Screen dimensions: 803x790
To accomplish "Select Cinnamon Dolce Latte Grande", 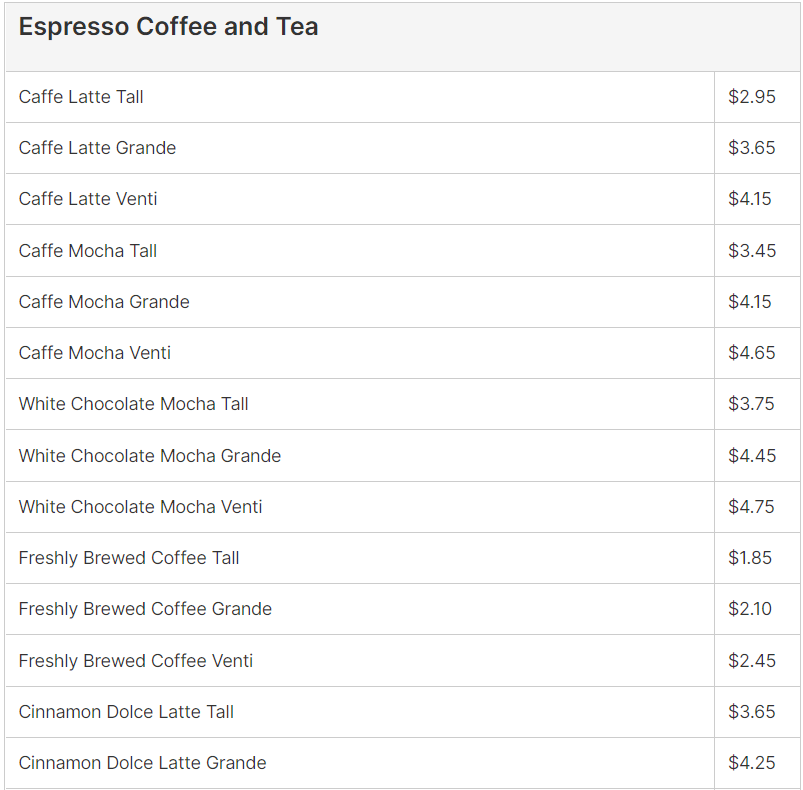I will (x=143, y=763).
